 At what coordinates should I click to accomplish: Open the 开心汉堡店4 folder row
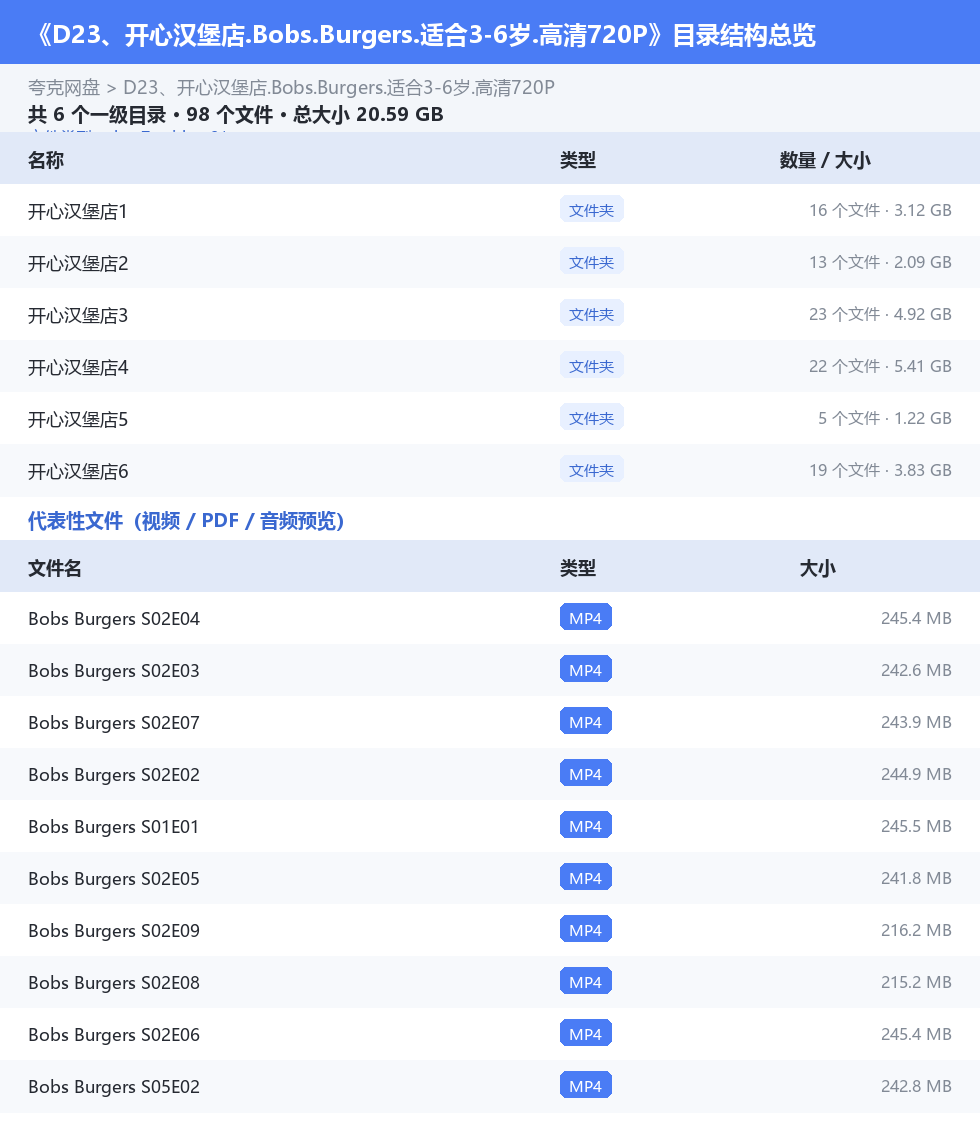click(x=490, y=366)
